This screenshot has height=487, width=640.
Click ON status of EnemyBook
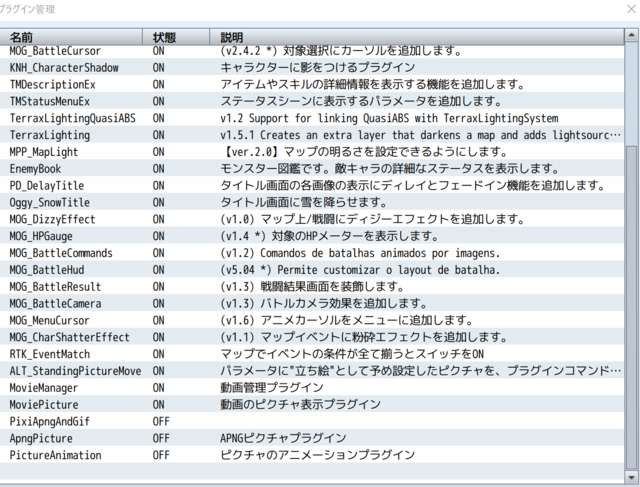158,169
